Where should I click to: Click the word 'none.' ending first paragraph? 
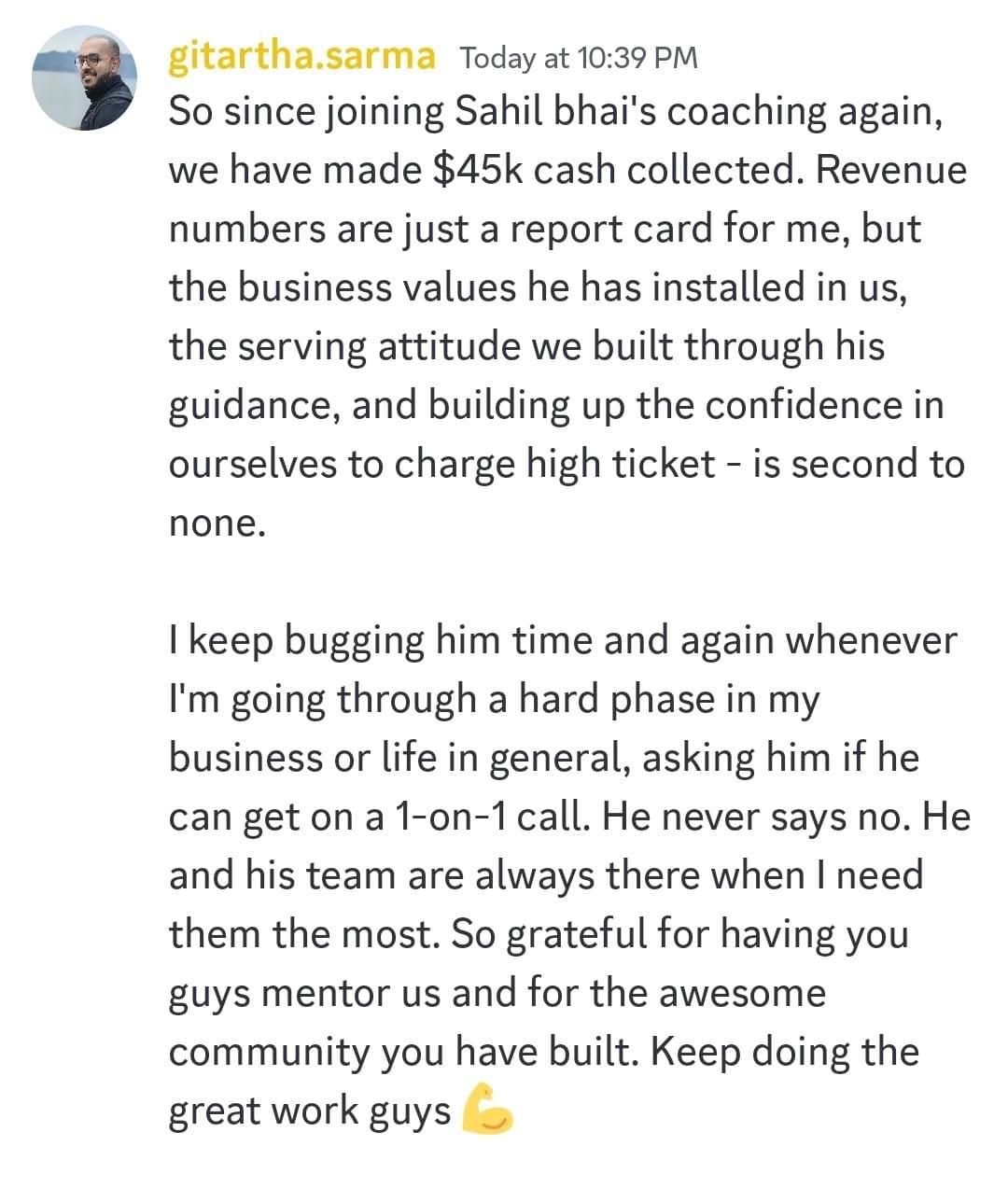[x=217, y=523]
